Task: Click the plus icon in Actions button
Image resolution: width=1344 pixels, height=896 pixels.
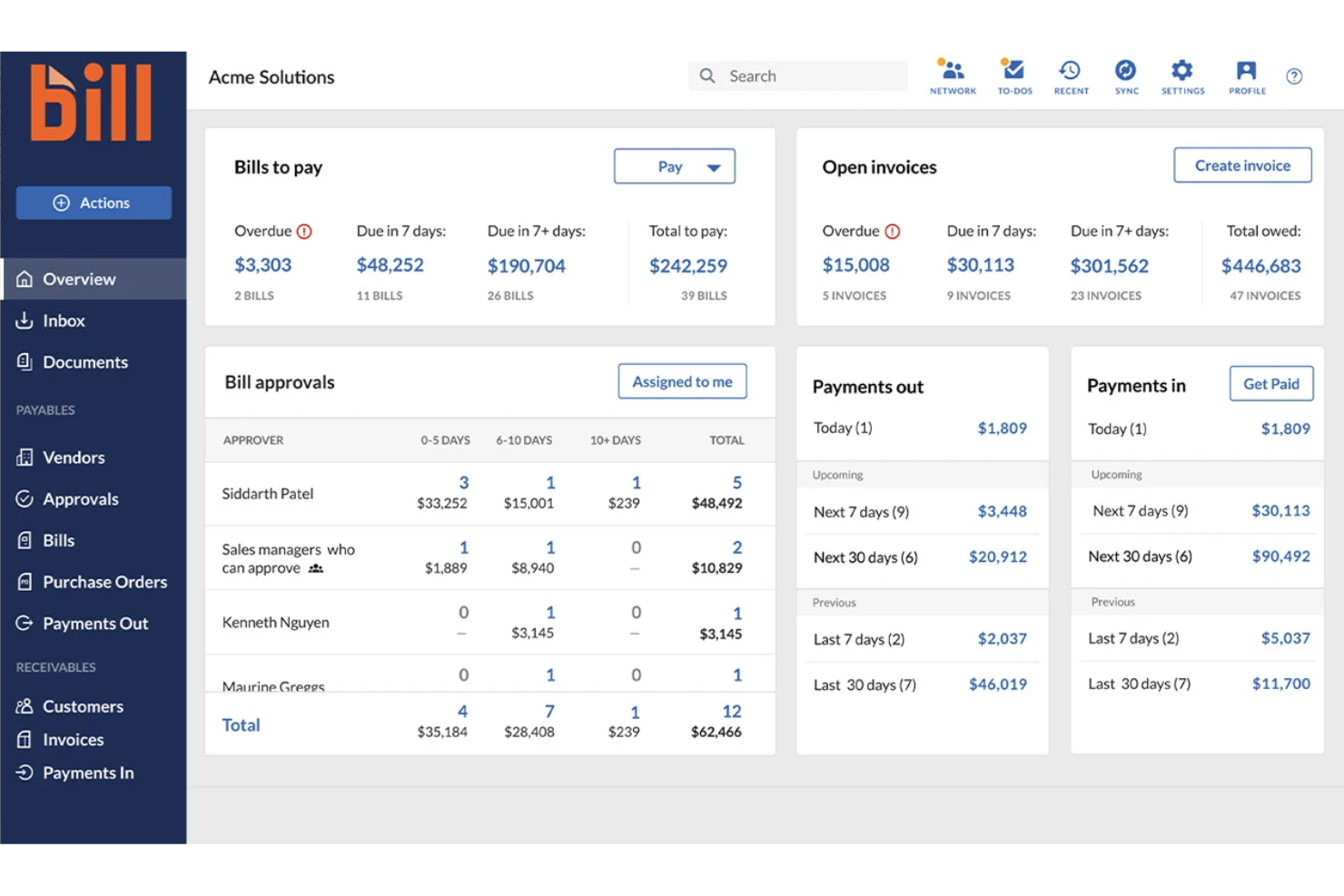Action: [61, 203]
